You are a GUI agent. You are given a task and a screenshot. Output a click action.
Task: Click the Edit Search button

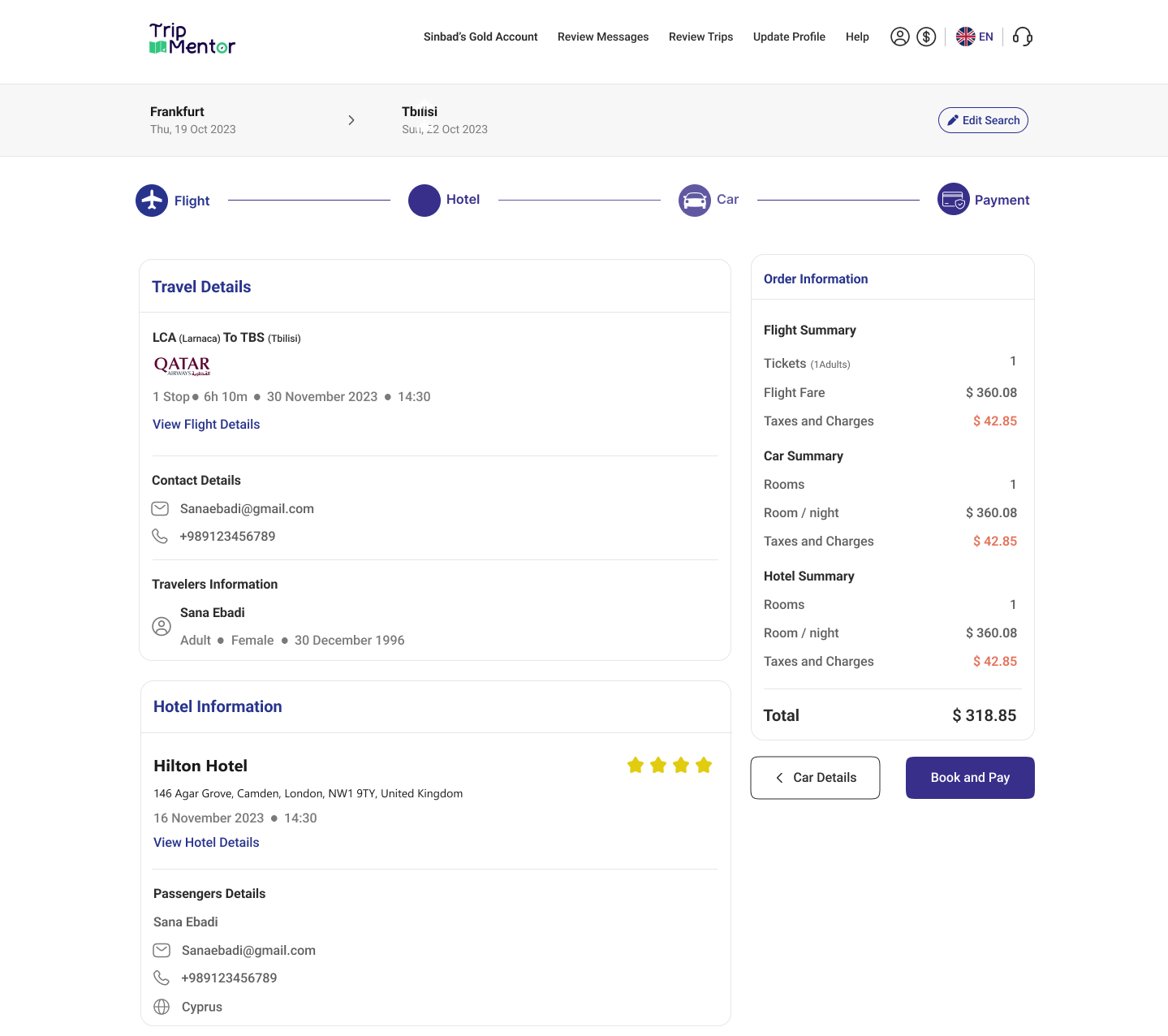(983, 120)
